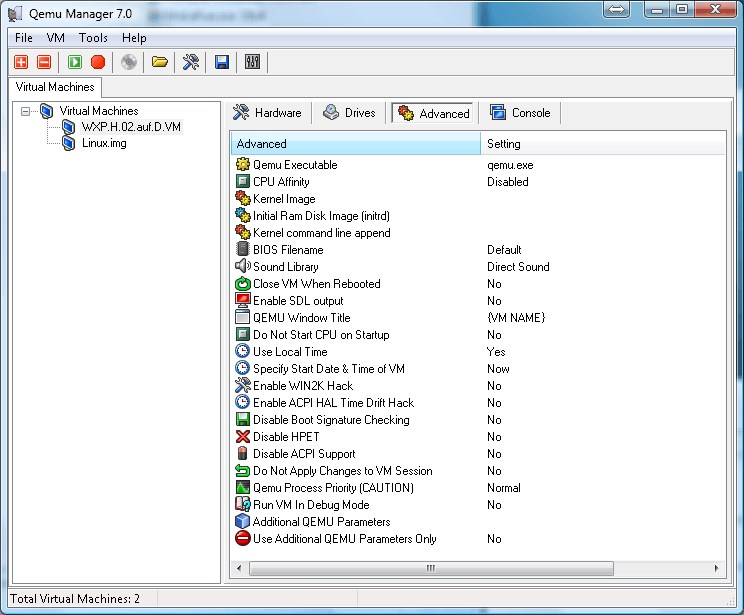Click the mixer sliders toolbar icon

tap(252, 62)
